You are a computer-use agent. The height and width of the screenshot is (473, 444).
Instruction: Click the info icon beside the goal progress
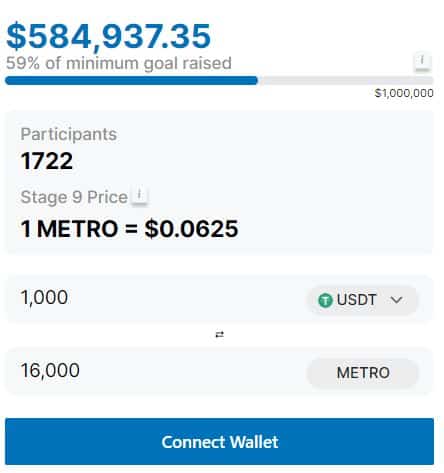pyautogui.click(x=422, y=62)
